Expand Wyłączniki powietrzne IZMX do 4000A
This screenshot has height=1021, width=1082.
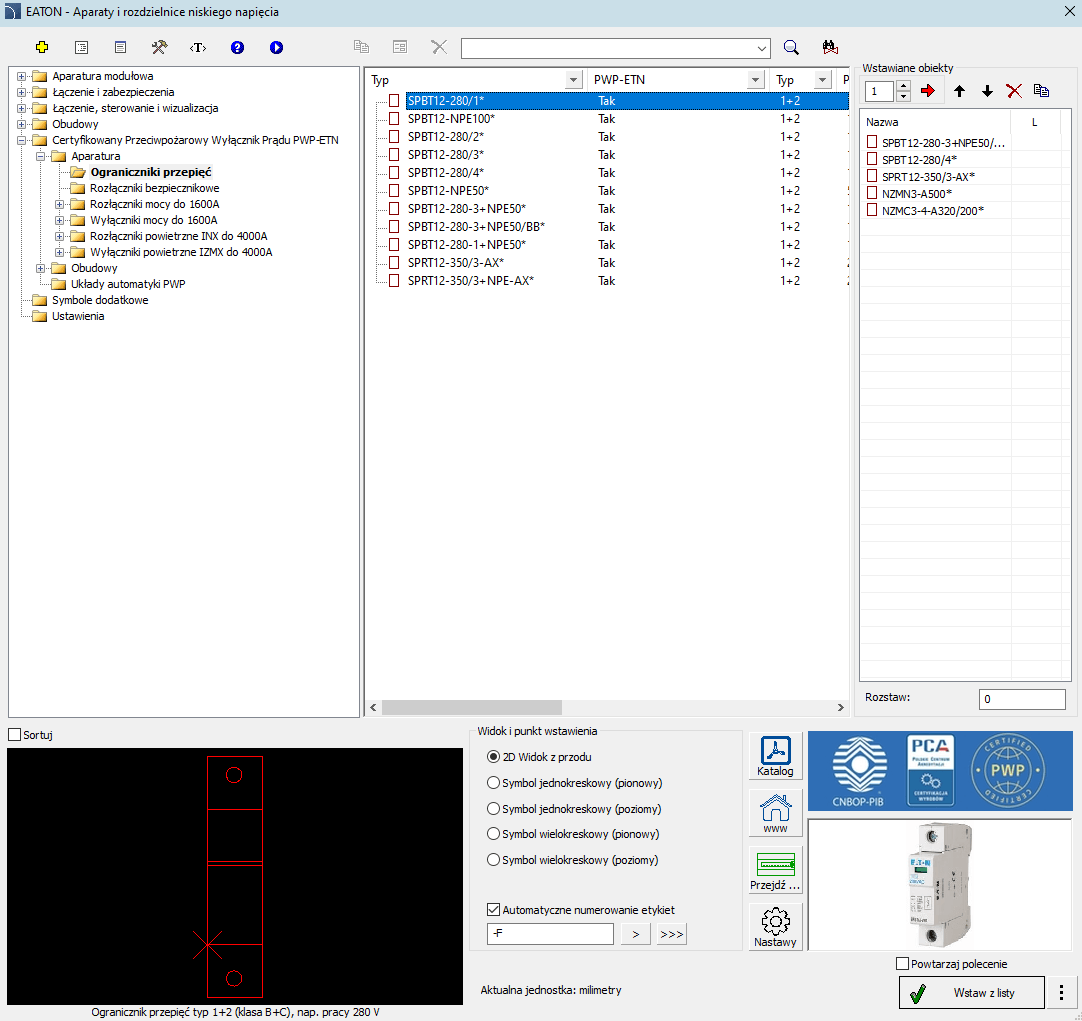click(59, 252)
